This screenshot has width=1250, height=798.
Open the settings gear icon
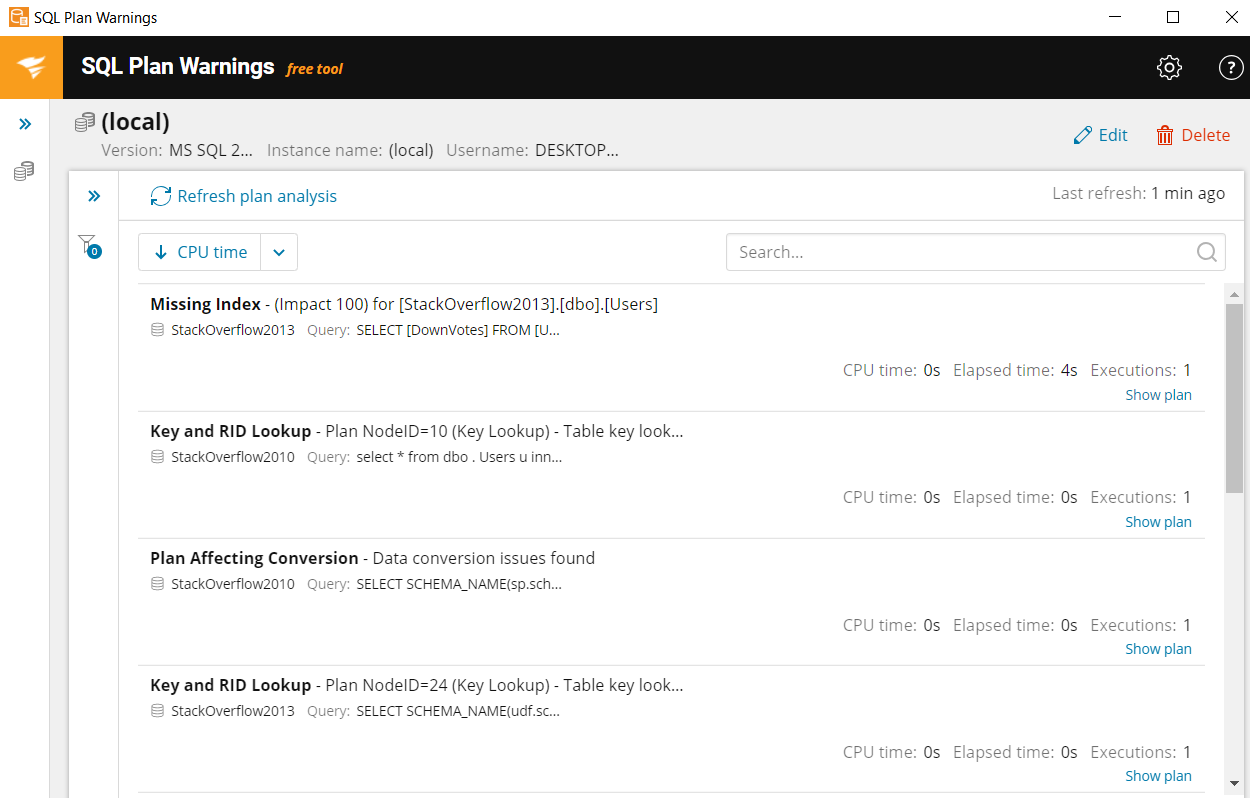[1169, 68]
